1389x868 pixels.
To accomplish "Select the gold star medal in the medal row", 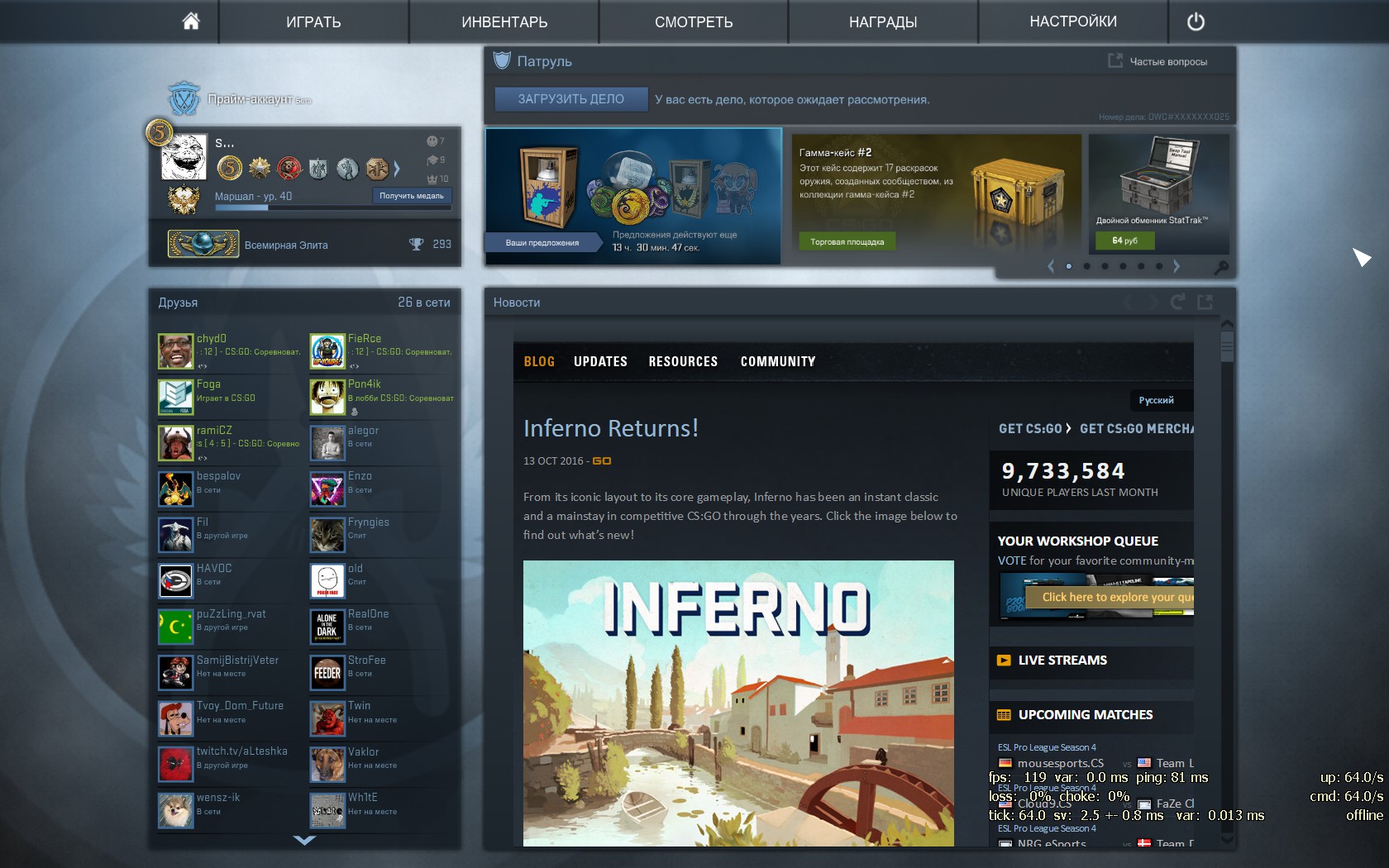I will click(260, 169).
